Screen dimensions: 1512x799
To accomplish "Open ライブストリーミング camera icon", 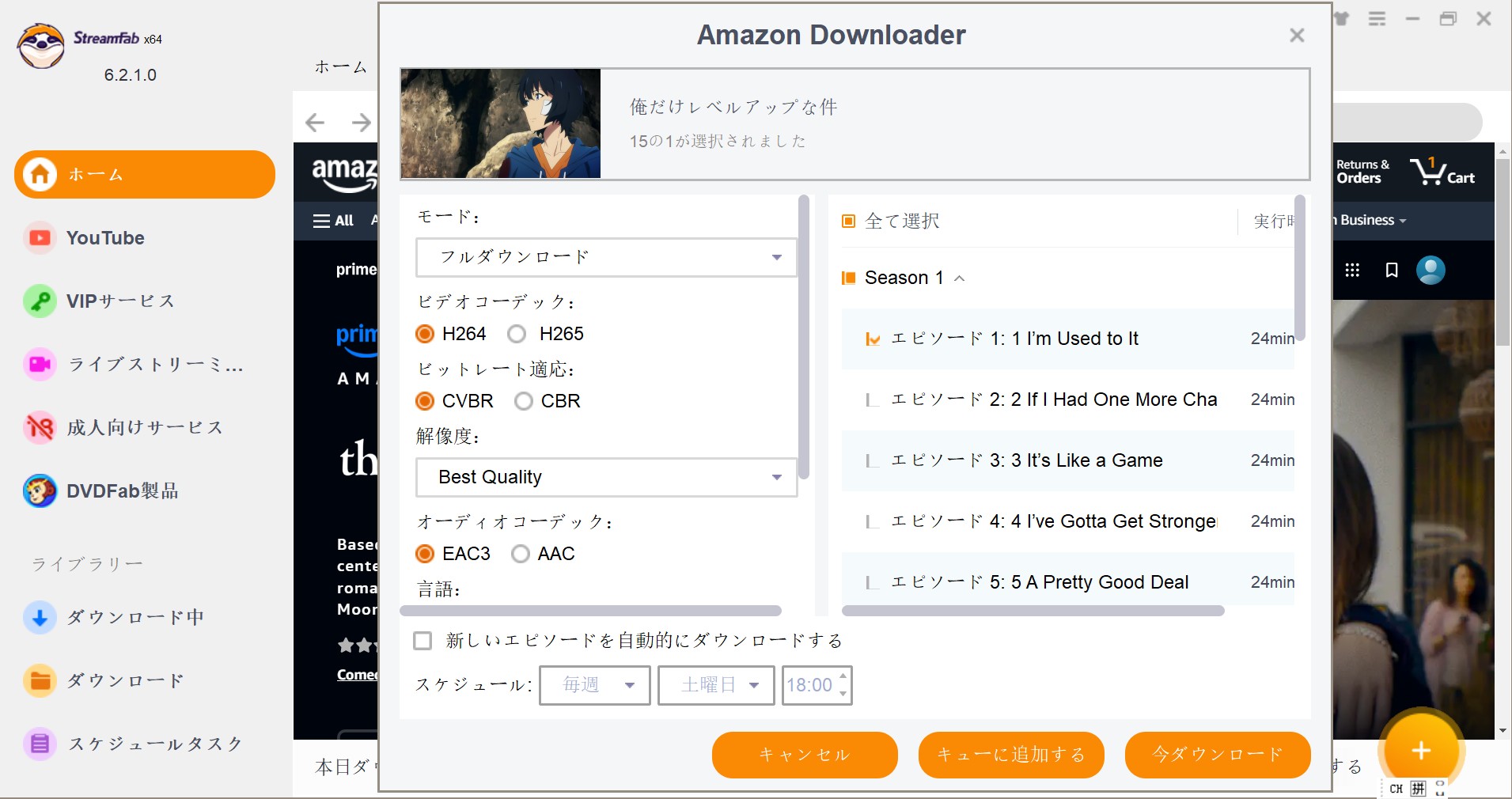I will point(40,365).
